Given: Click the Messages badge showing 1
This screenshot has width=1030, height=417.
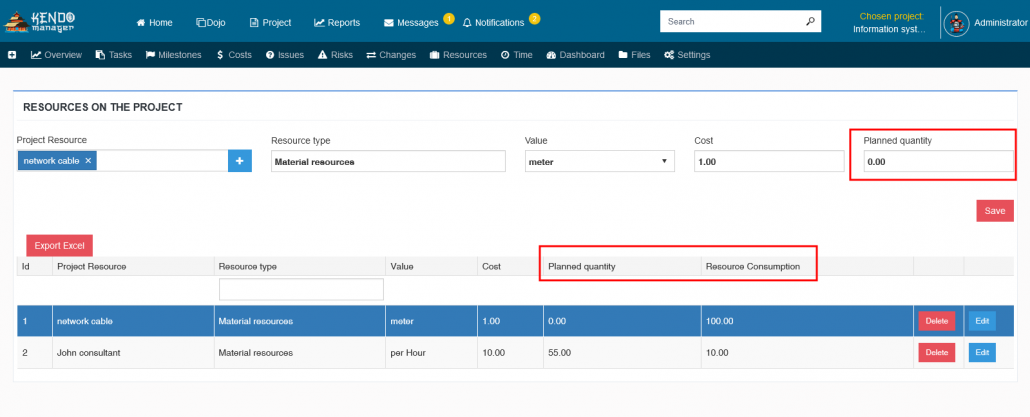Looking at the screenshot, I should (x=449, y=18).
